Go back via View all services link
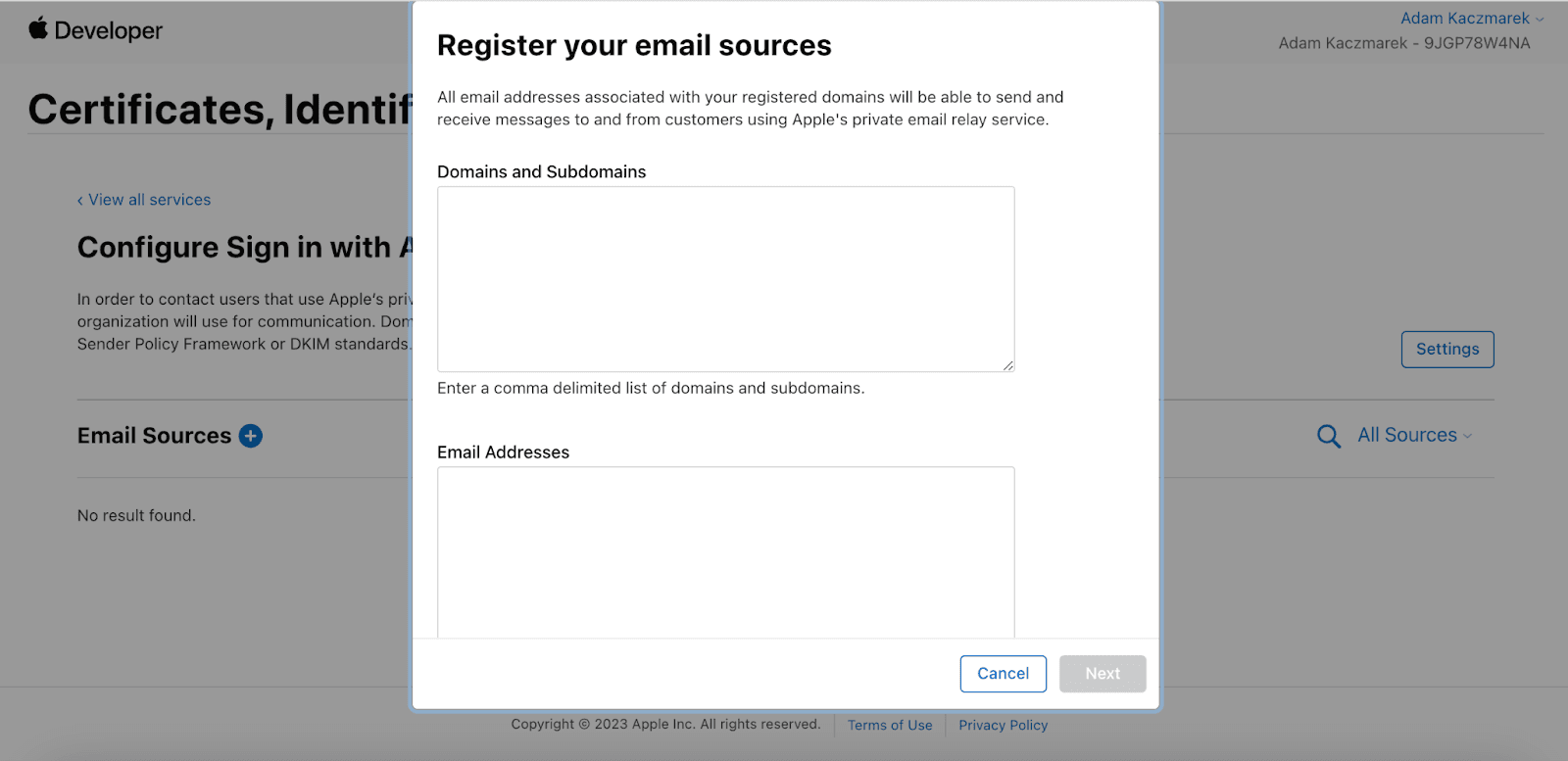Image resolution: width=1568 pixels, height=761 pixels. tap(144, 200)
